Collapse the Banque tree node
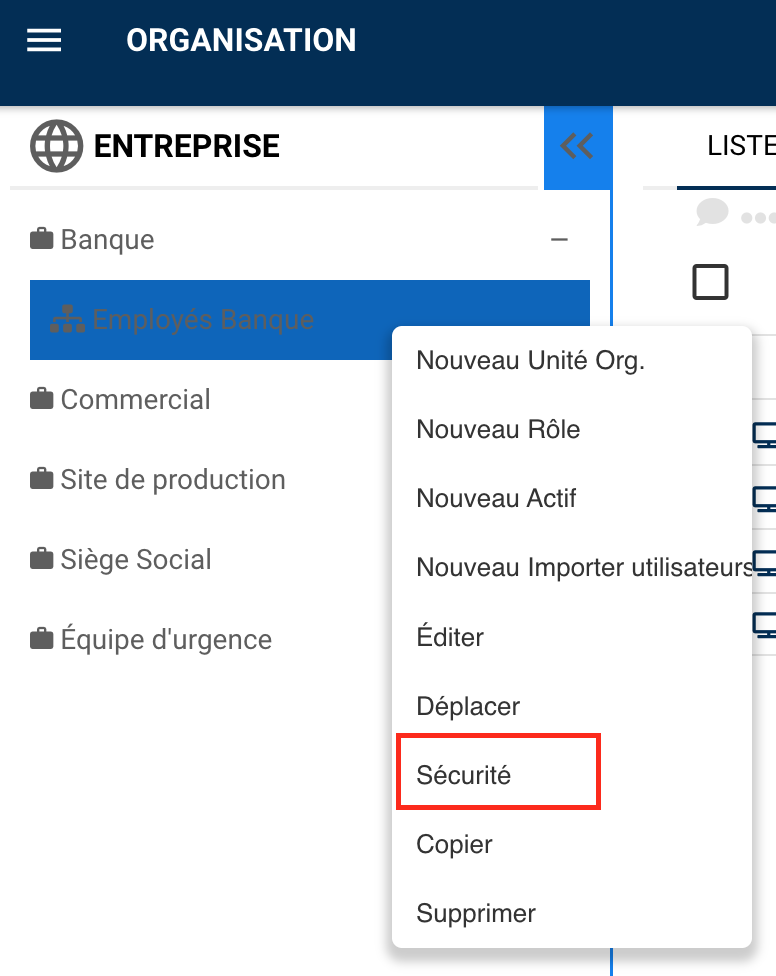 [x=560, y=240]
